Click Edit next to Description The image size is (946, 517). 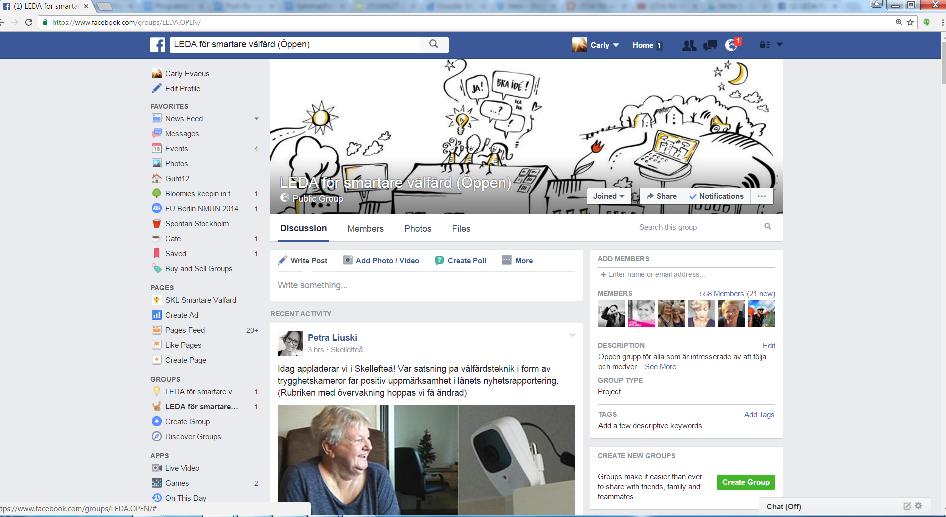click(x=769, y=346)
